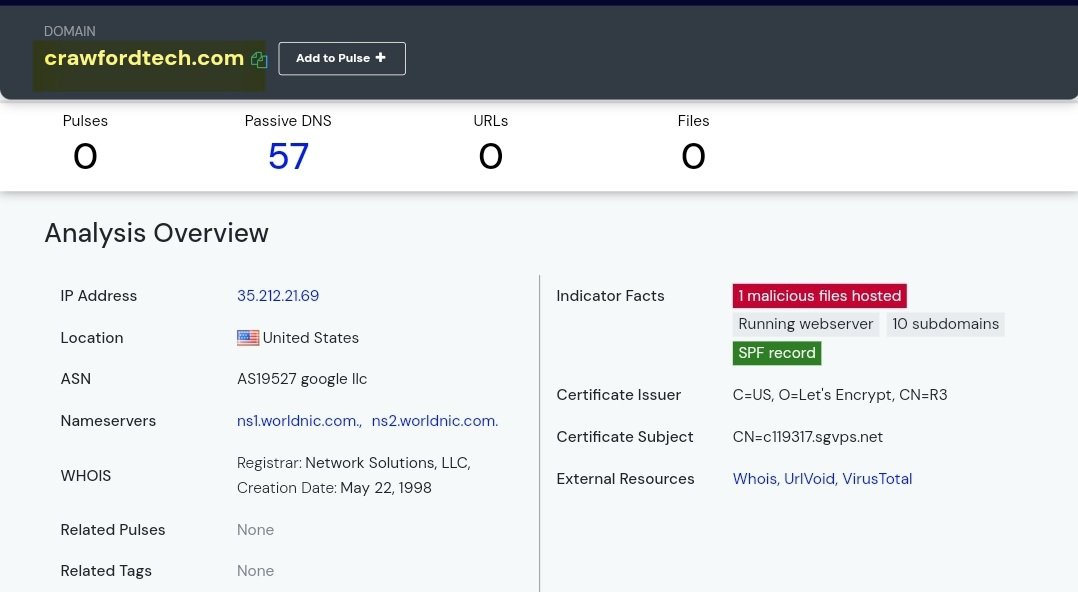This screenshot has height=592, width=1078.
Task: Open the ns1.worldnic.com nameserver link
Action: click(x=299, y=421)
